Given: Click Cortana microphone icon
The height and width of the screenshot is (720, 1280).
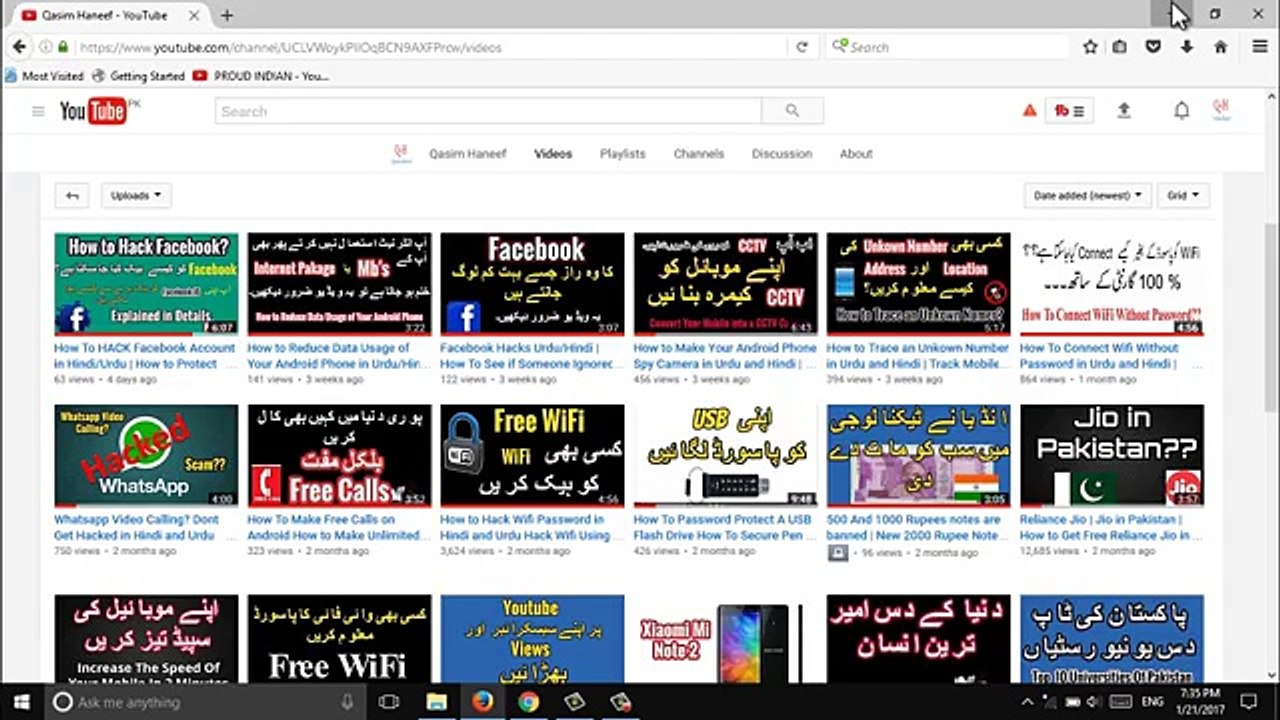Looking at the screenshot, I should click(347, 702).
